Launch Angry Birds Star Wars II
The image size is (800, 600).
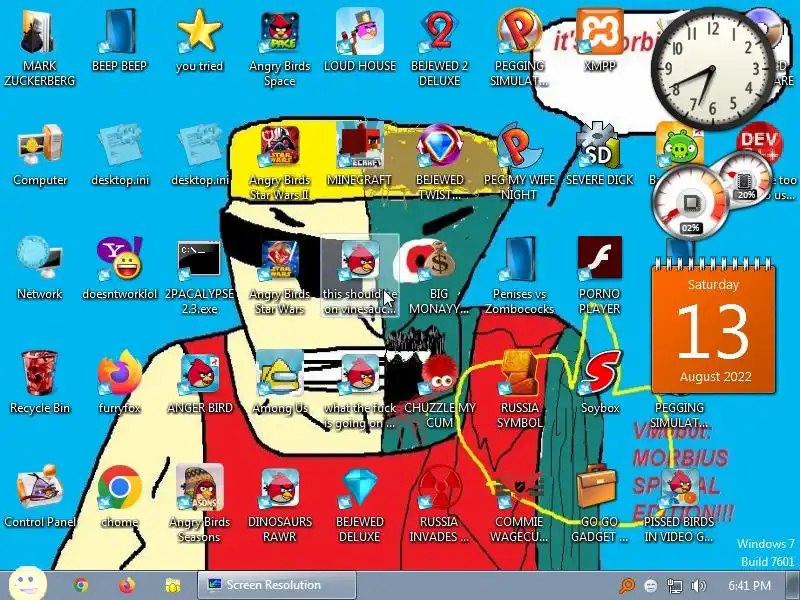(280, 161)
